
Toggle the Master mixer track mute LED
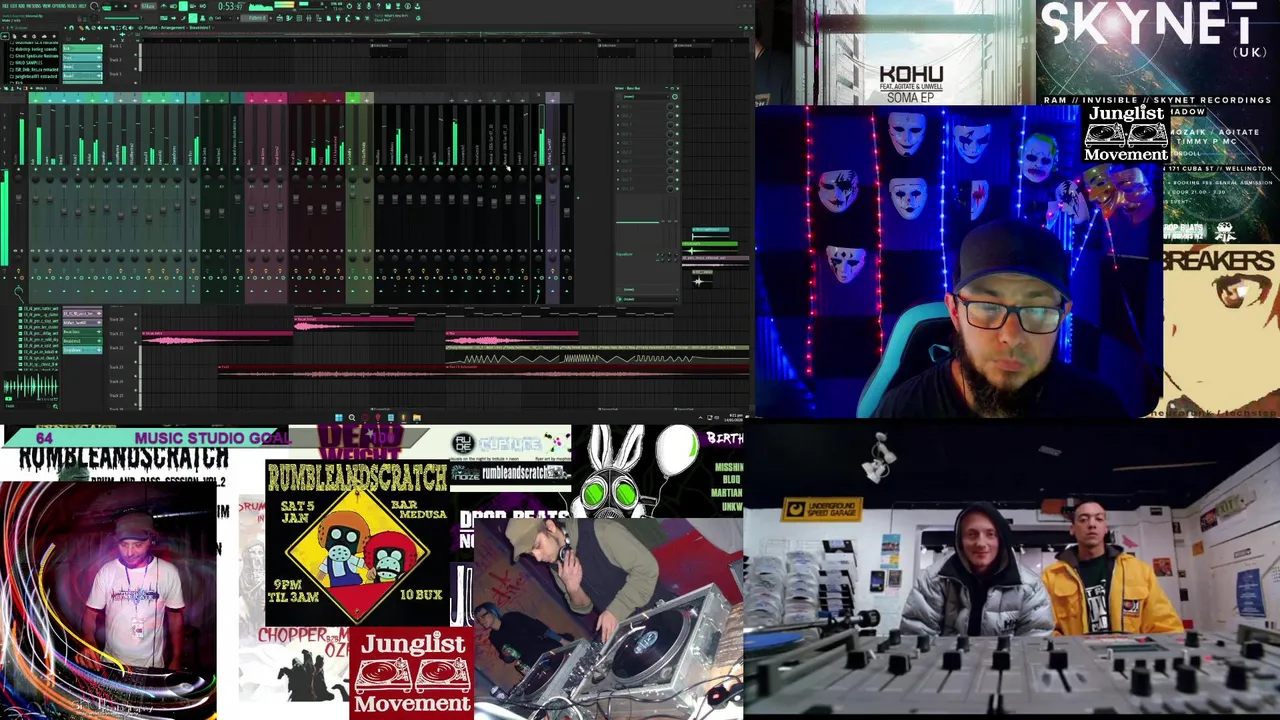tap(18, 169)
